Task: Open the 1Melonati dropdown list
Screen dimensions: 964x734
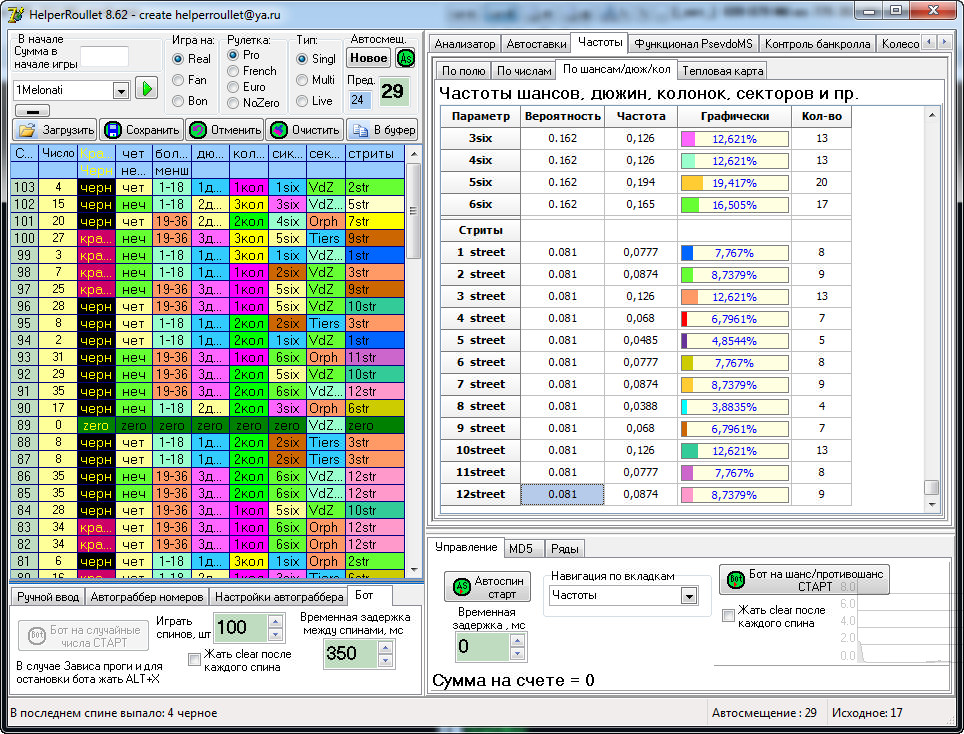Action: 121,90
